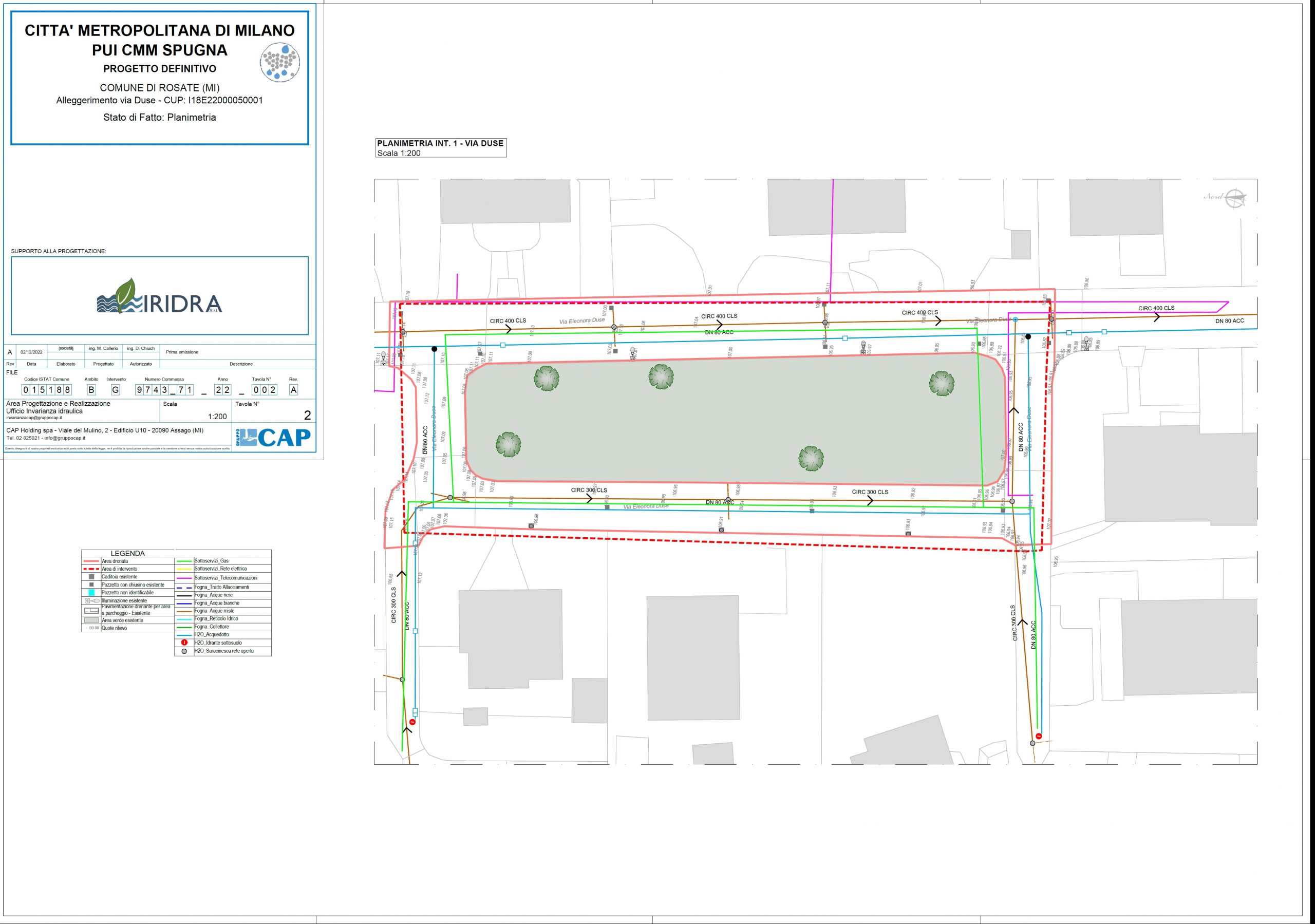The width and height of the screenshot is (1315, 924).
Task: Click the ISTAT code 015188 field
Action: click(47, 390)
